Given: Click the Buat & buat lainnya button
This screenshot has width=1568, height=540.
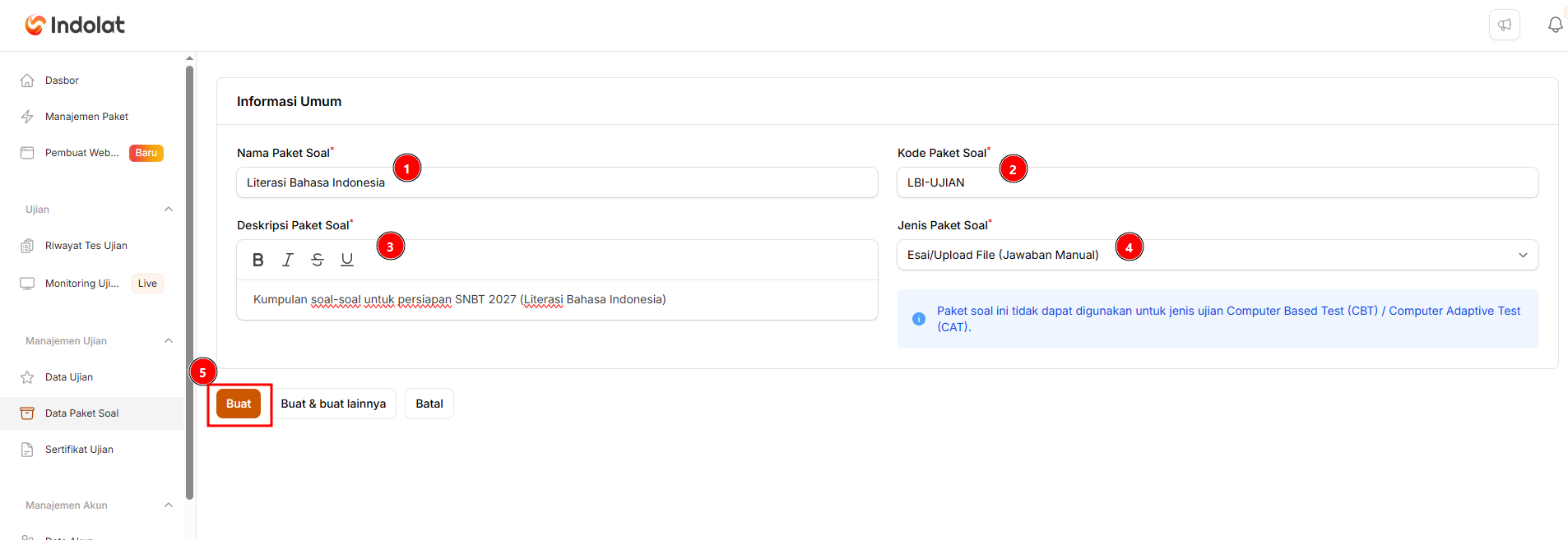Looking at the screenshot, I should [333, 404].
